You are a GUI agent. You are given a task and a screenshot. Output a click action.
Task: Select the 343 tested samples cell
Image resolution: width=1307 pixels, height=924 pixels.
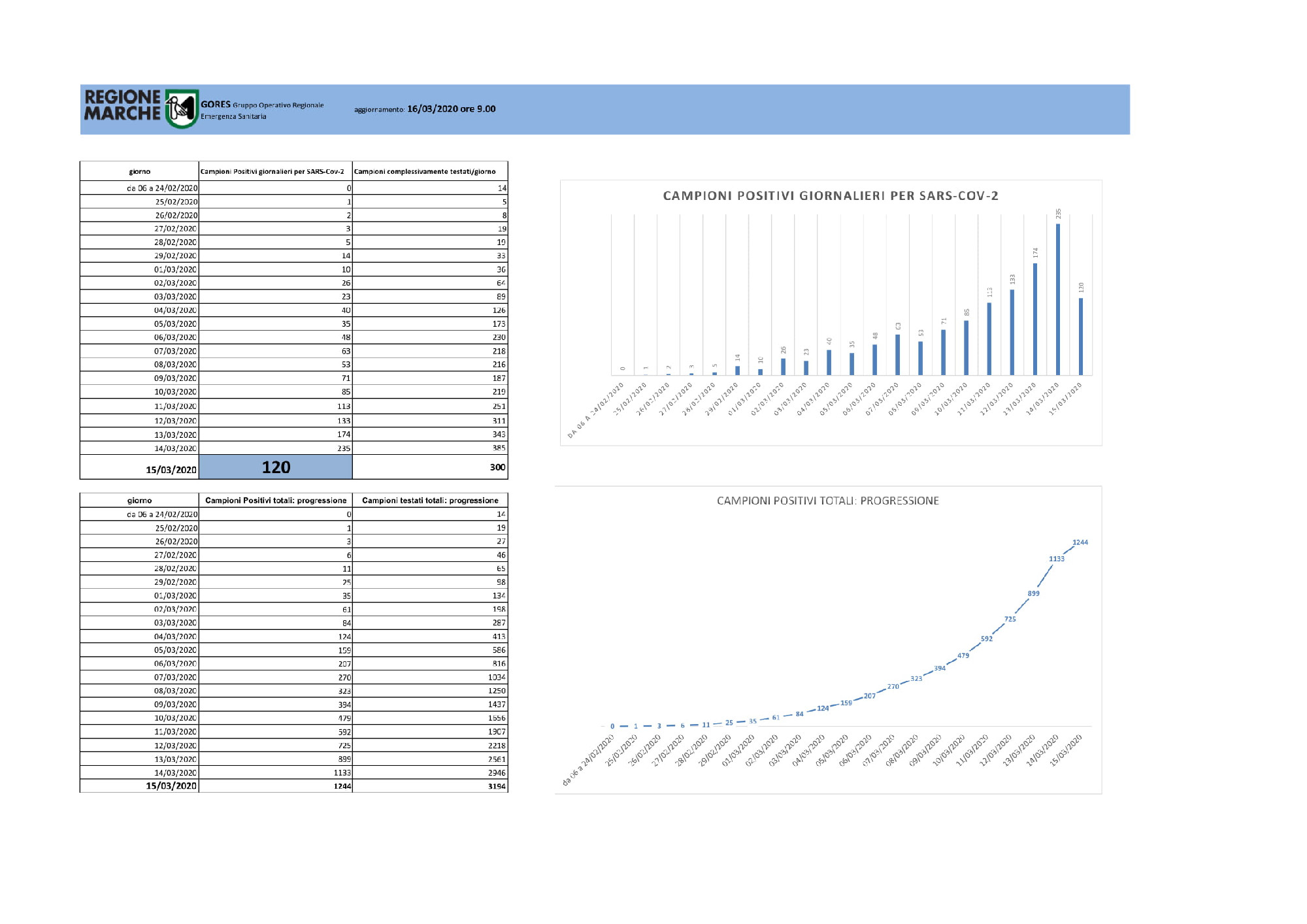[x=430, y=435]
